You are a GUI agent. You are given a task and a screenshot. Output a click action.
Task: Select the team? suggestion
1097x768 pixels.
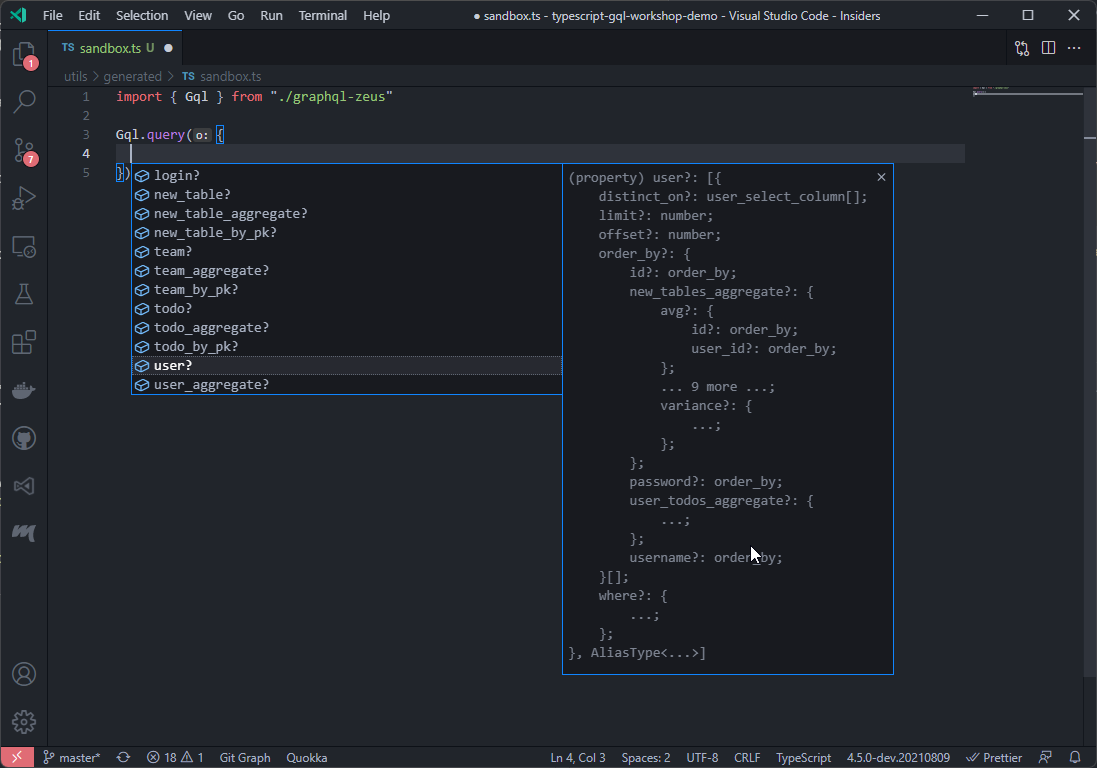click(346, 251)
